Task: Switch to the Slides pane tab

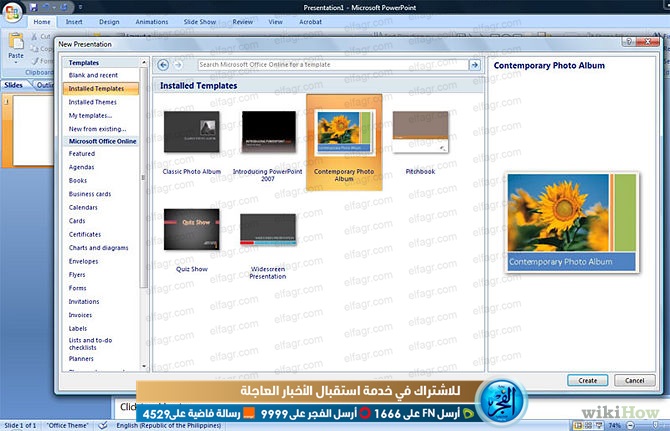Action: pyautogui.click(x=14, y=85)
